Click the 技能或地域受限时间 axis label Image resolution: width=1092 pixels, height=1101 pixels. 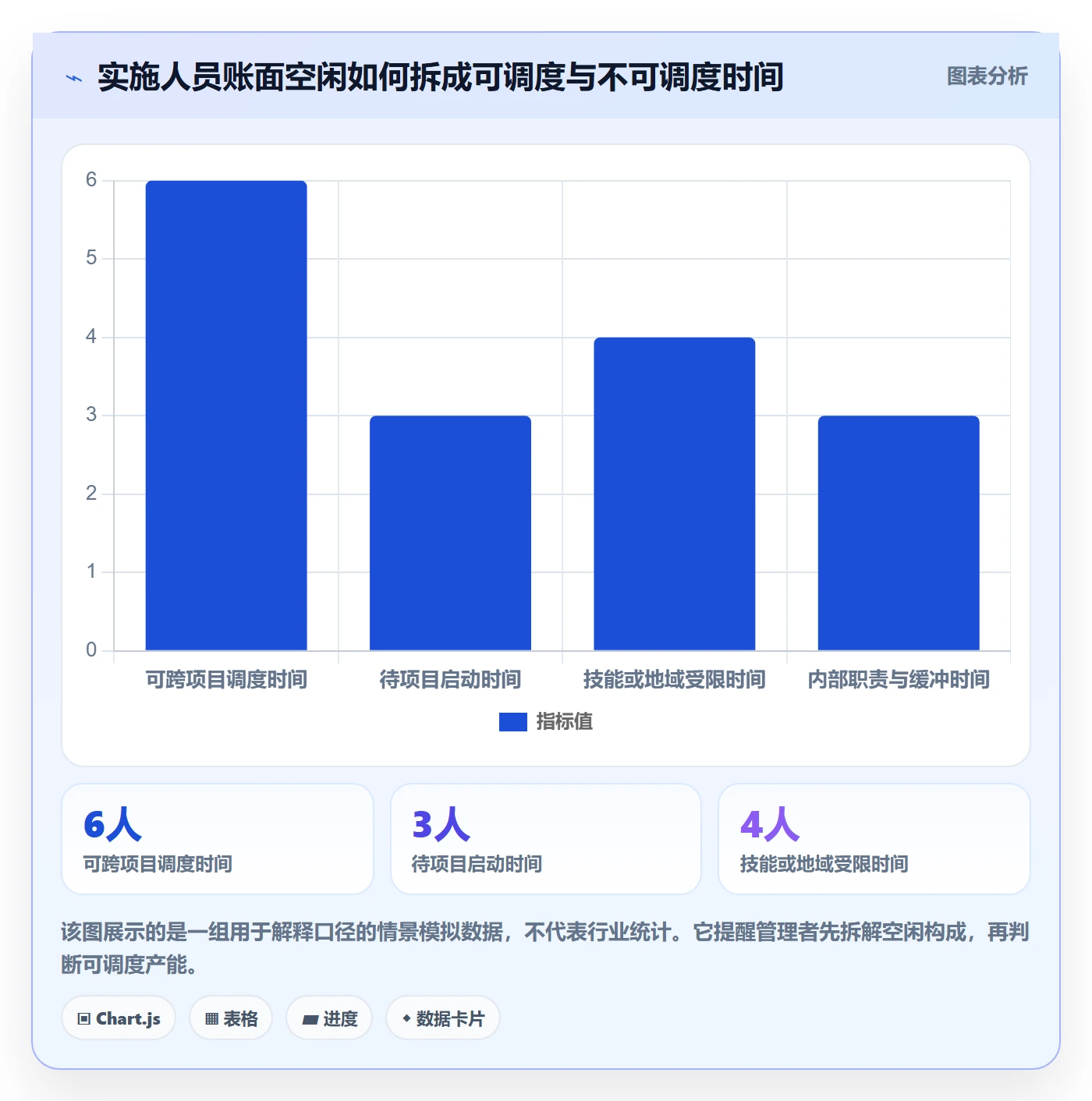675,680
